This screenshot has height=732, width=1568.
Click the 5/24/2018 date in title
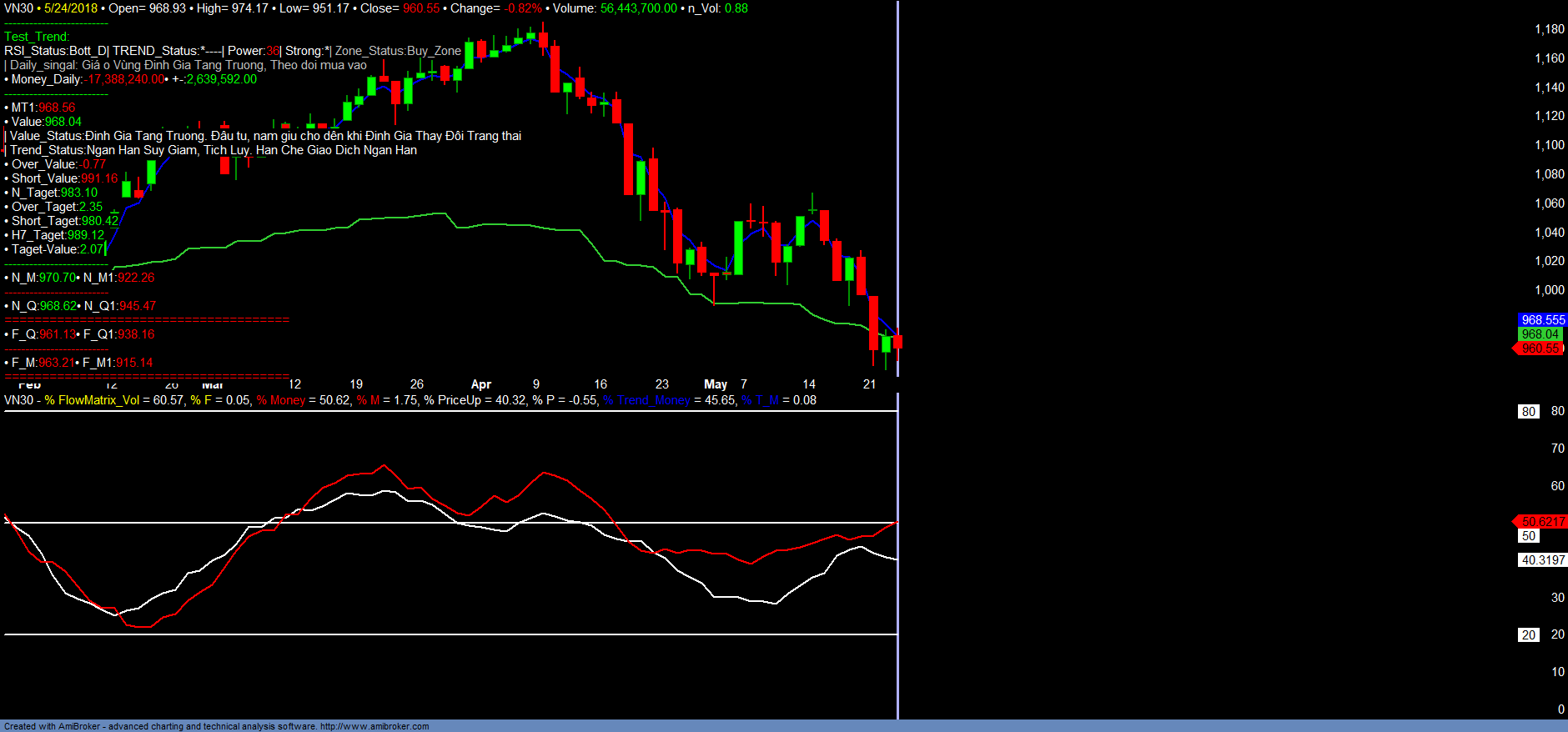[x=71, y=8]
